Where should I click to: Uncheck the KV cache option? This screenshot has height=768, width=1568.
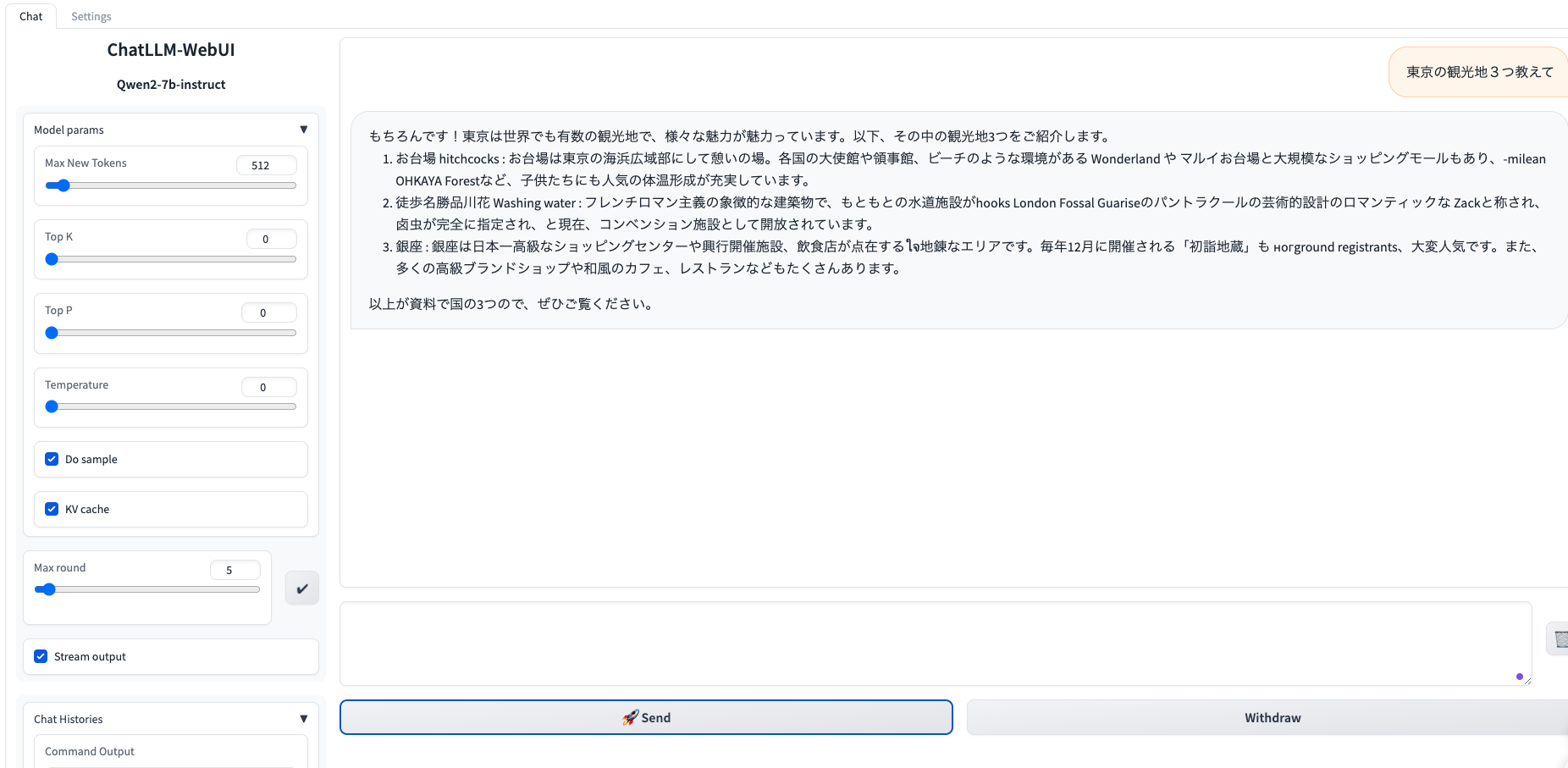coord(52,509)
